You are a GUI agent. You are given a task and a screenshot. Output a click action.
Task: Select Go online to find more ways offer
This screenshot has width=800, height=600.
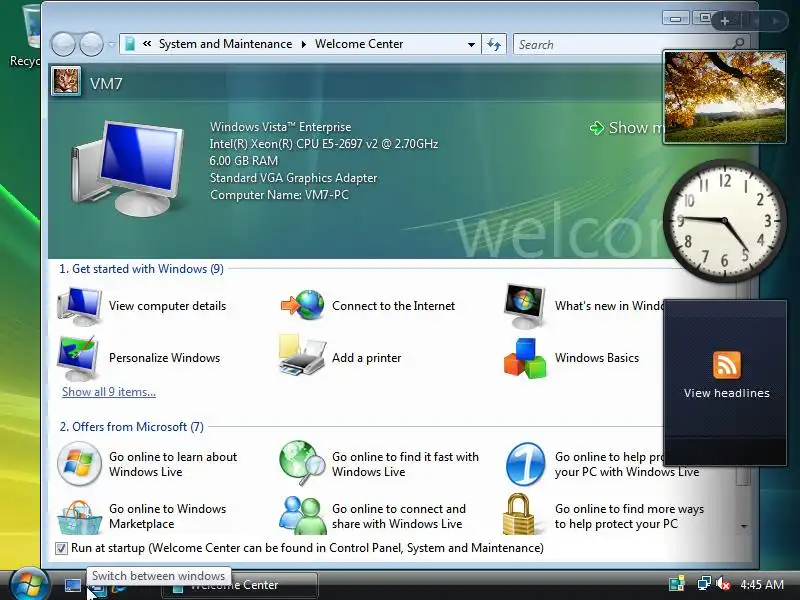604,516
